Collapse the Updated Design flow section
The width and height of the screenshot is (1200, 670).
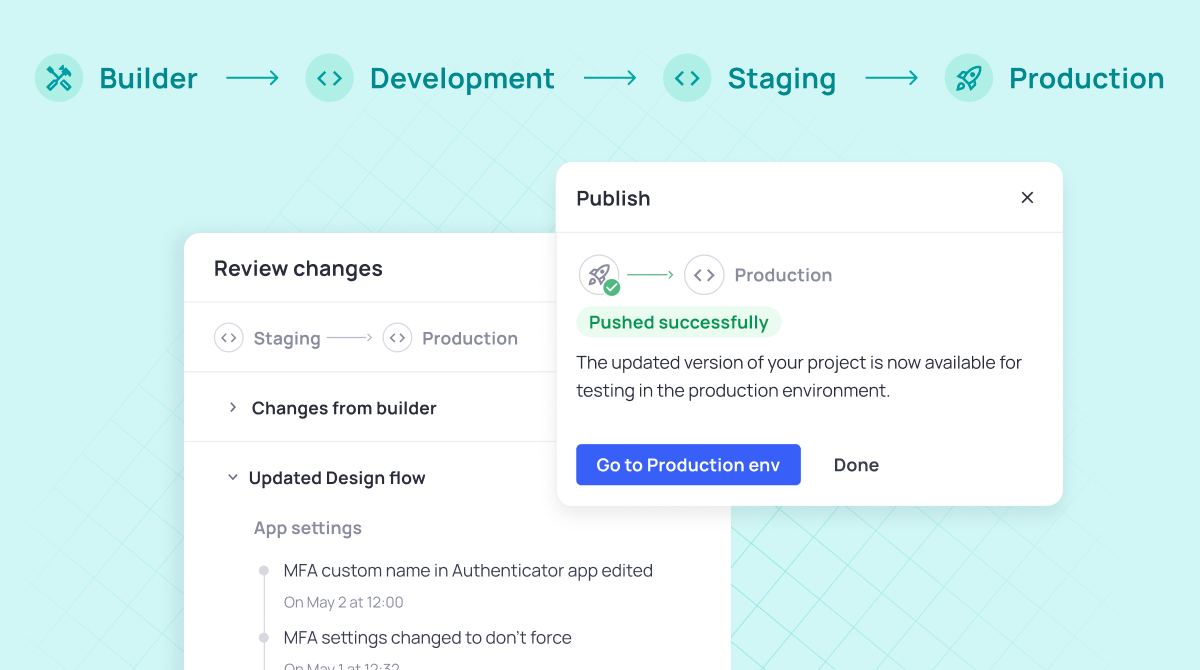pyautogui.click(x=232, y=478)
